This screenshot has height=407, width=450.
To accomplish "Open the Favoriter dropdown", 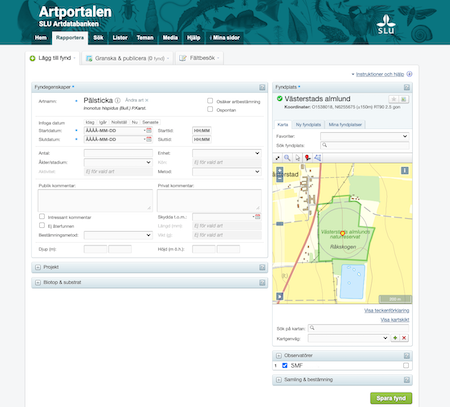I will coord(365,136).
